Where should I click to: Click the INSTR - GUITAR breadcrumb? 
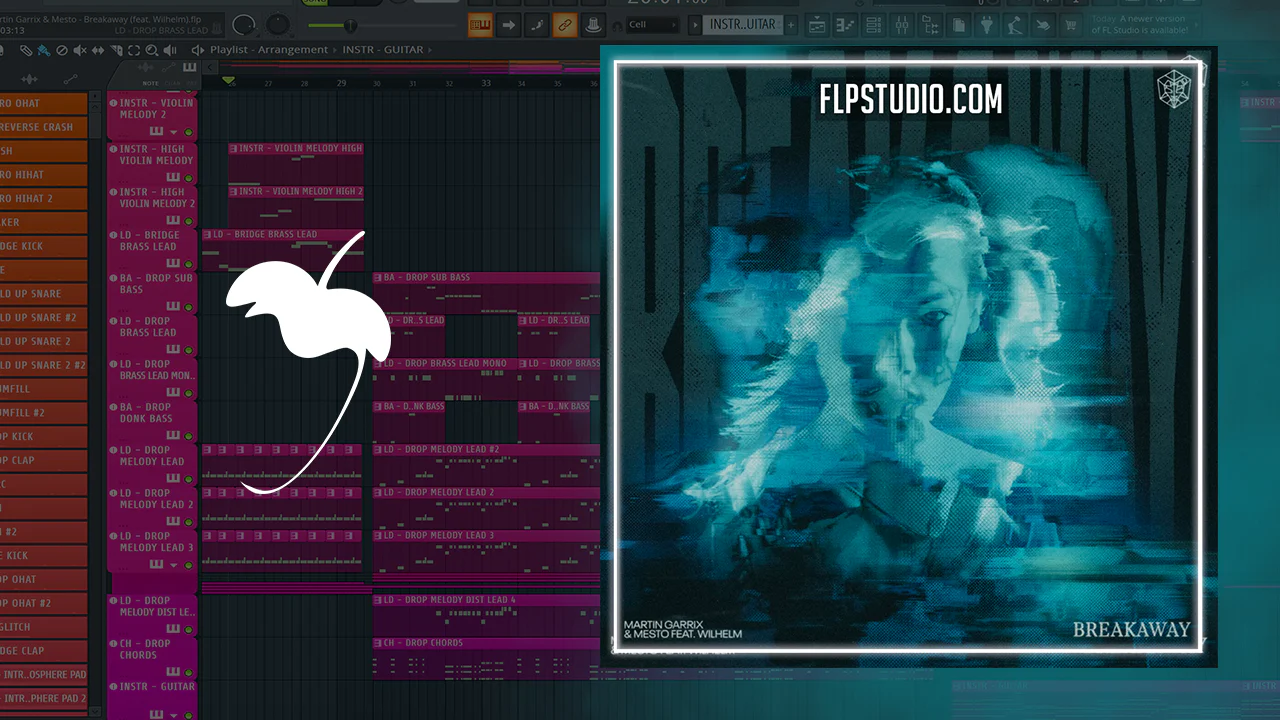pos(383,50)
